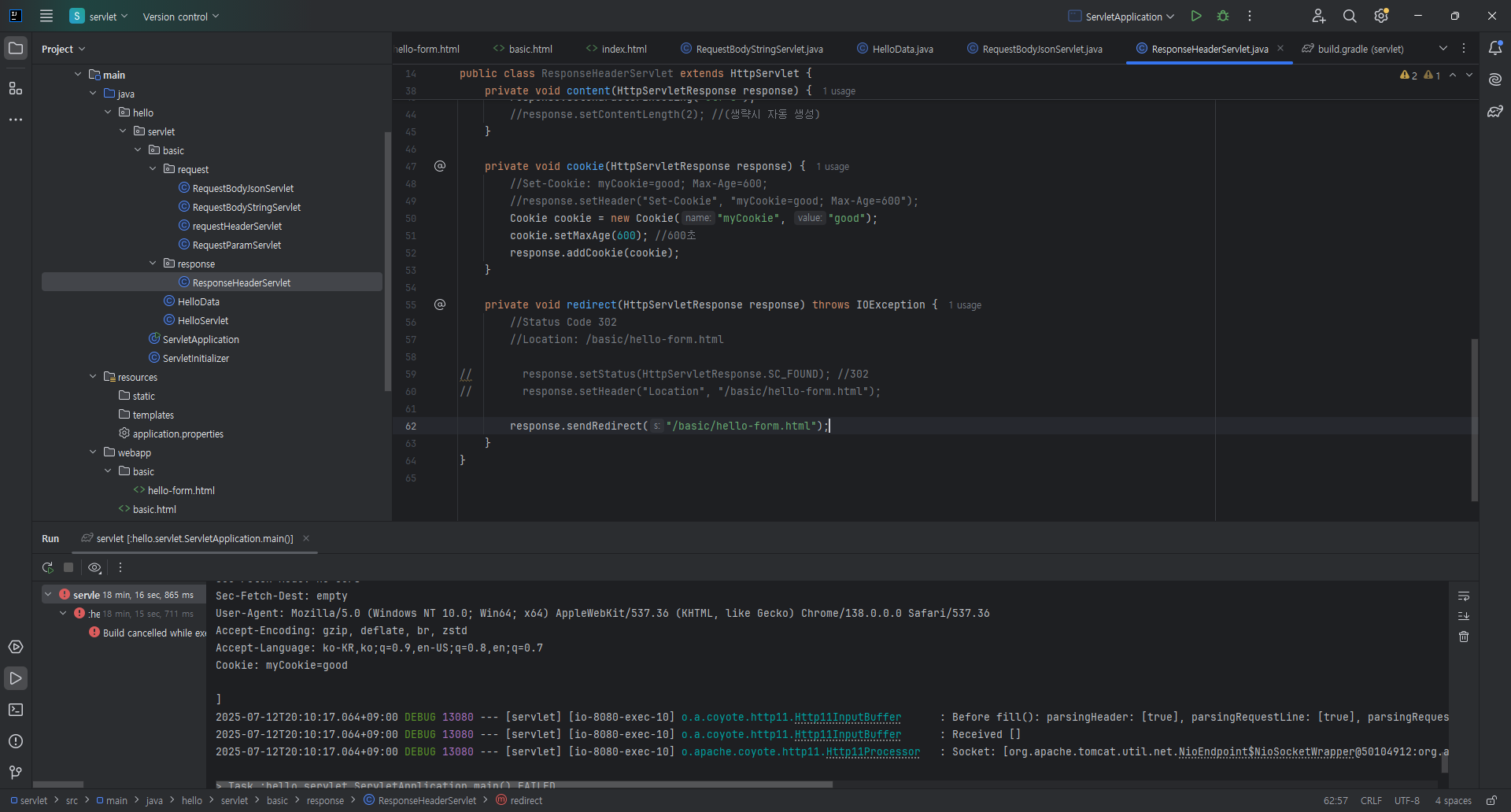Open the Structure tool window icon
Viewport: 1511px width, 812px height.
(x=16, y=88)
